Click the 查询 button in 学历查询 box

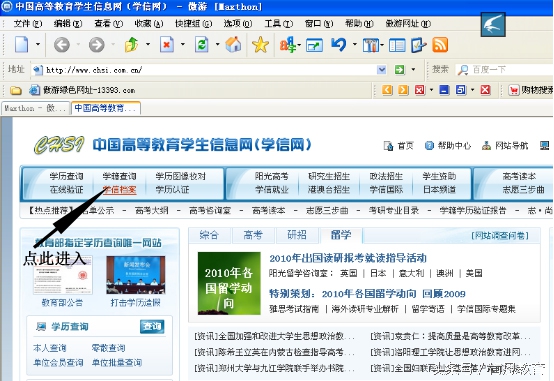tap(152, 326)
